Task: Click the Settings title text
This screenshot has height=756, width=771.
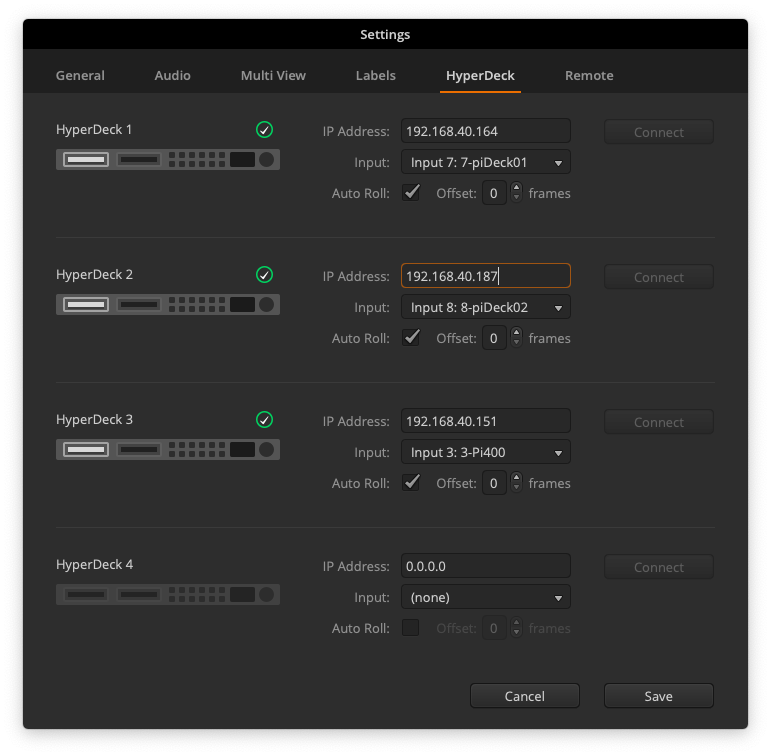Action: [x=385, y=34]
